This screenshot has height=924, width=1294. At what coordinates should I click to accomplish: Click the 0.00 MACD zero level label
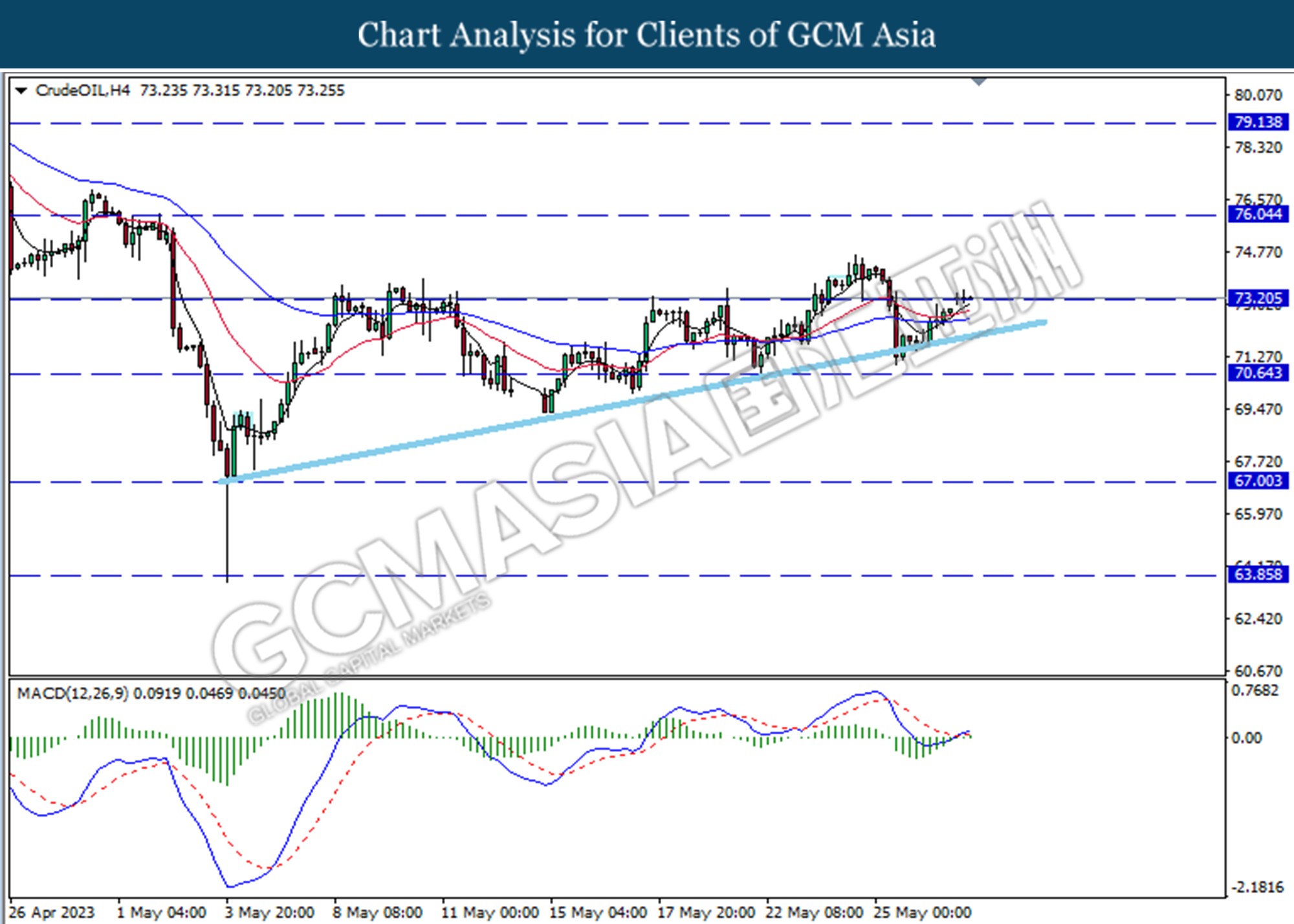[1245, 738]
